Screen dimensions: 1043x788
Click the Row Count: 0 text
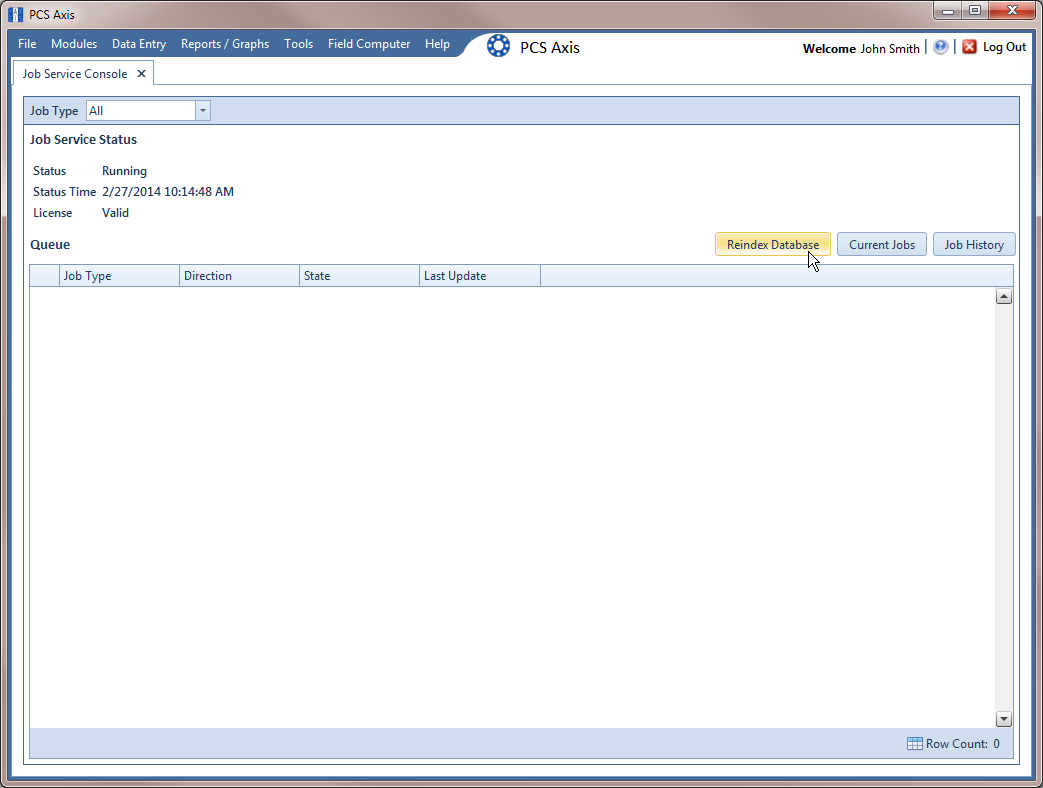point(963,743)
